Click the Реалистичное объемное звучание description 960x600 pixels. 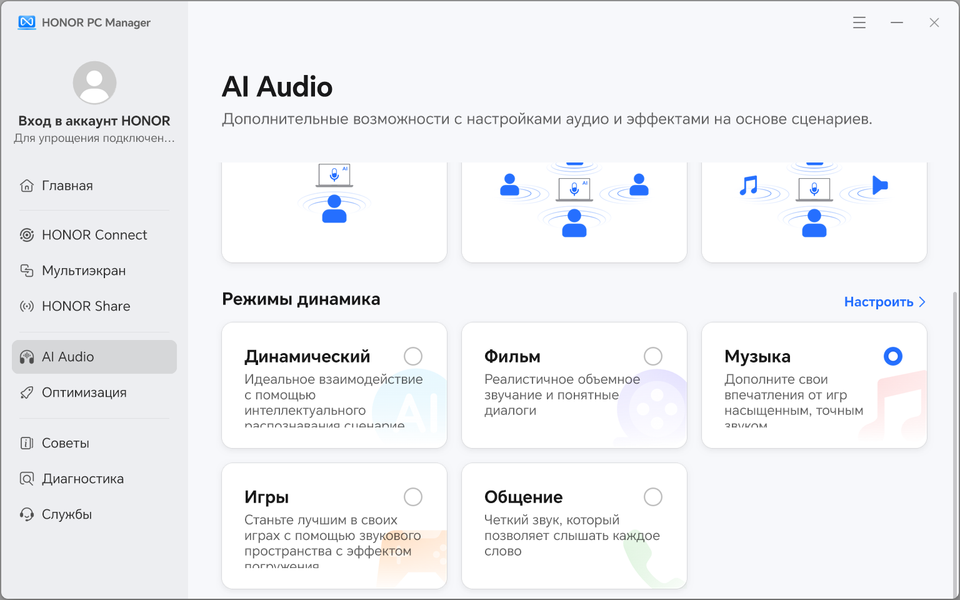562,395
